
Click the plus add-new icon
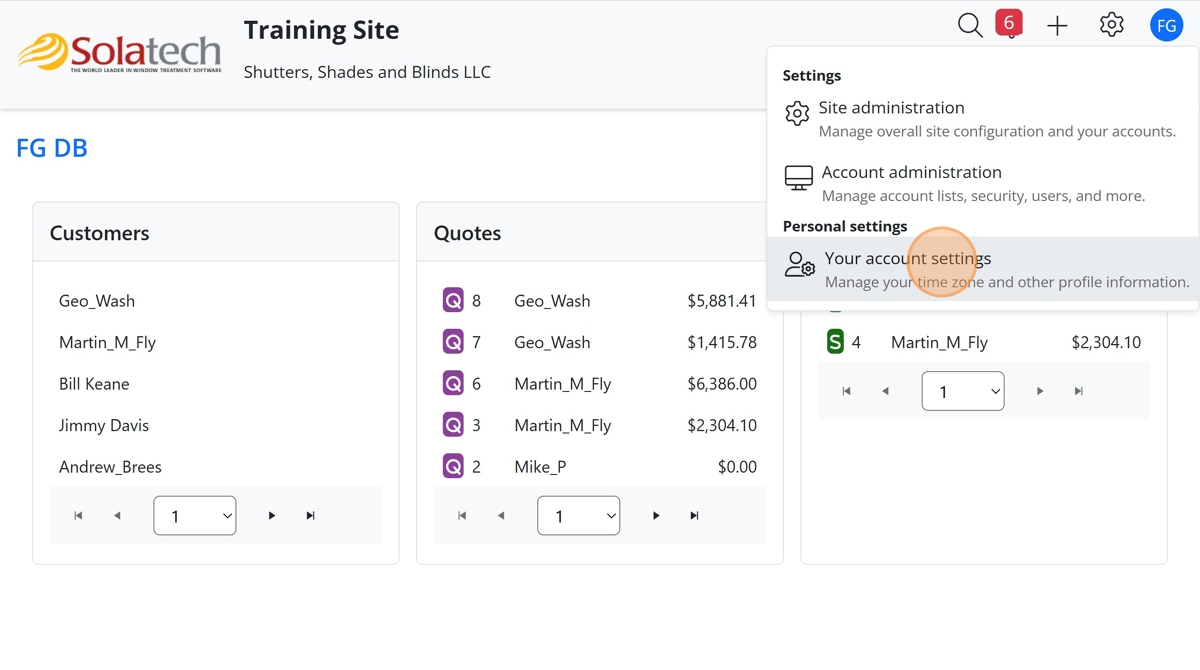coord(1057,26)
